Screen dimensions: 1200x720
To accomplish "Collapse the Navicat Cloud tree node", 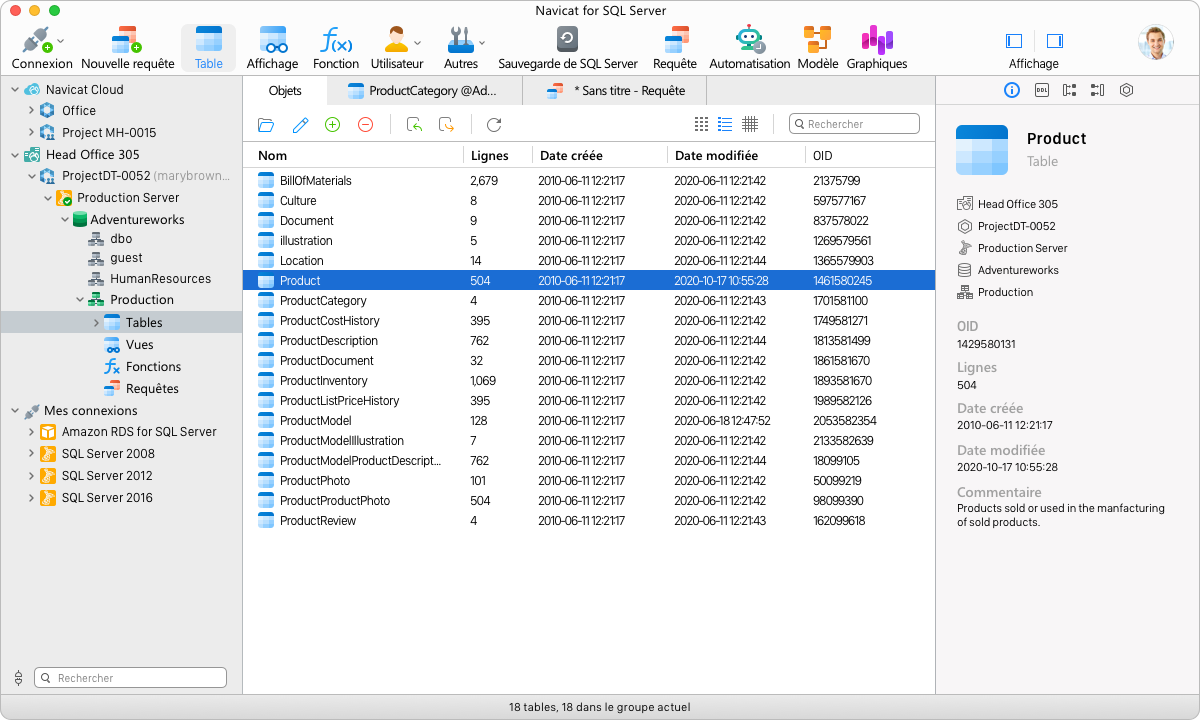I will [15, 90].
